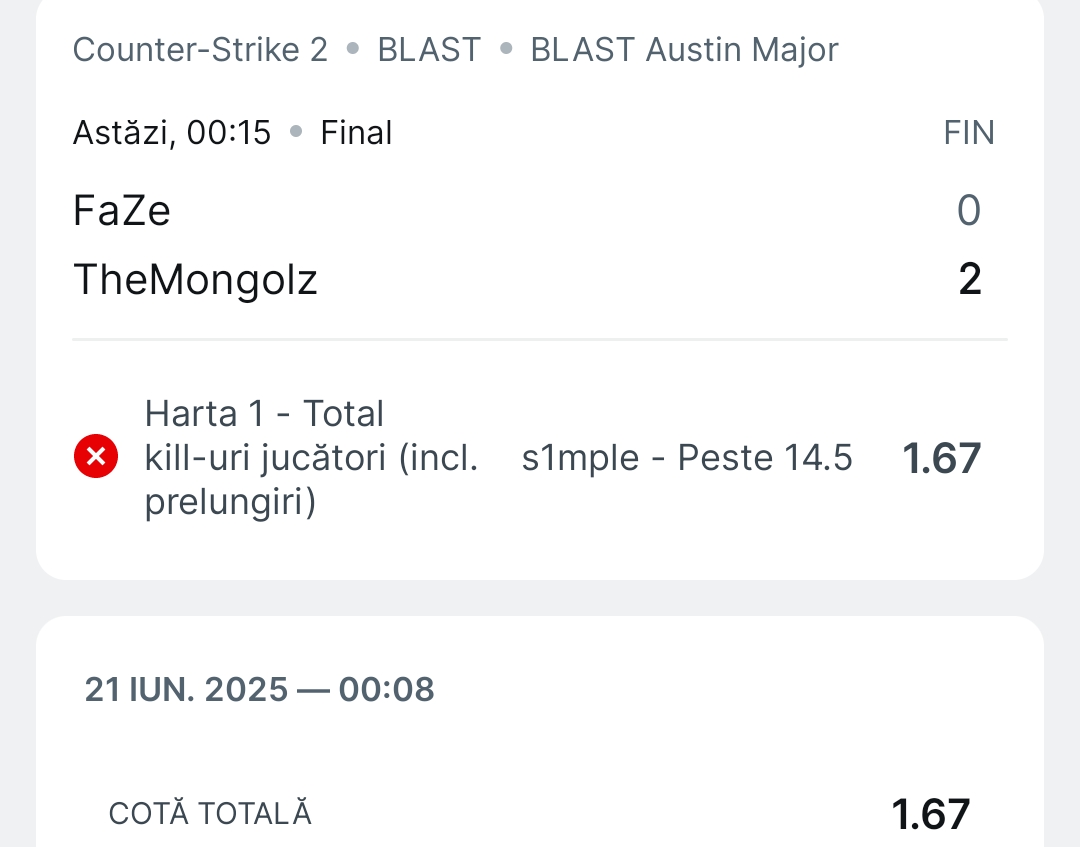Click the Astăzi, 00:15 match time
This screenshot has height=847, width=1080.
(172, 132)
